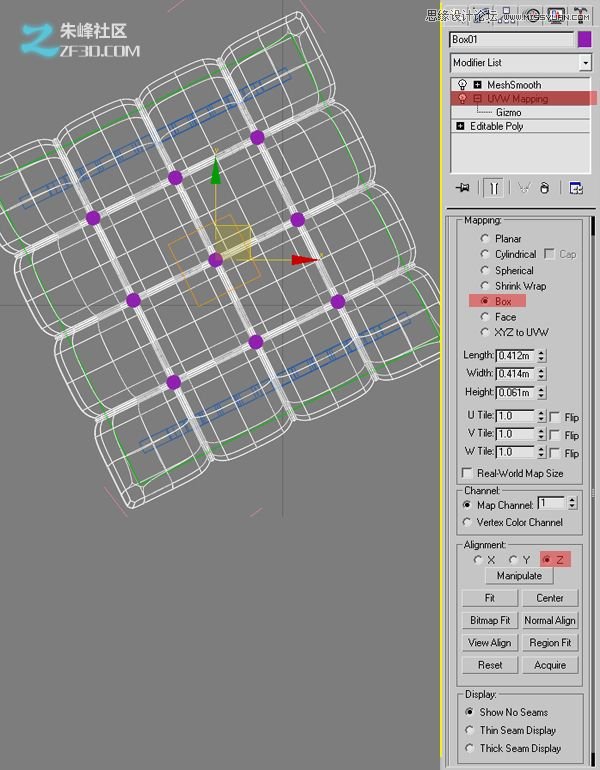Click the Width spinner arrows

click(x=541, y=374)
